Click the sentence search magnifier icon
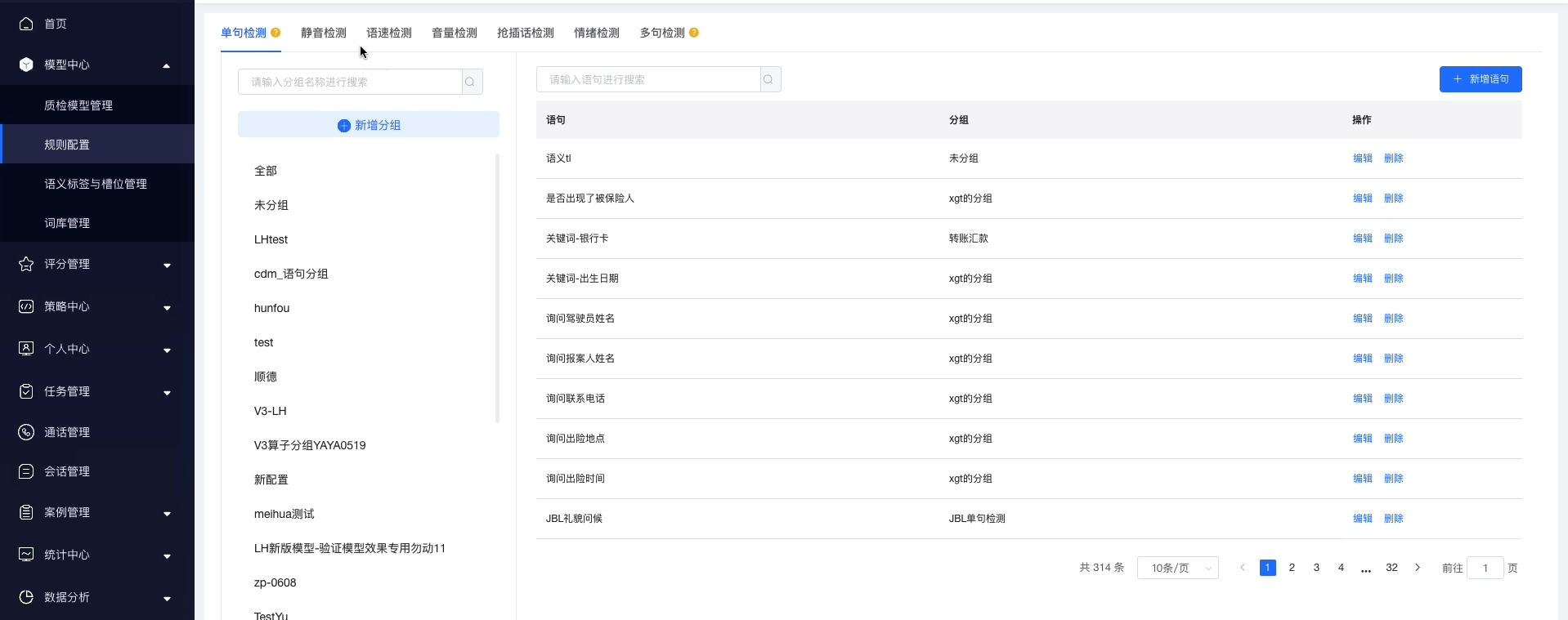Screen dimensions: 1568x620 point(770,79)
